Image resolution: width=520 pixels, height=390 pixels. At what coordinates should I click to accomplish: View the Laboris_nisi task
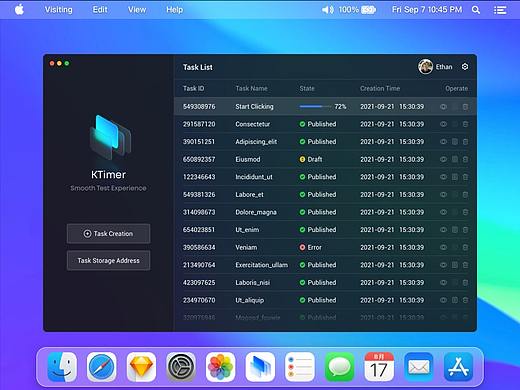coord(443,283)
